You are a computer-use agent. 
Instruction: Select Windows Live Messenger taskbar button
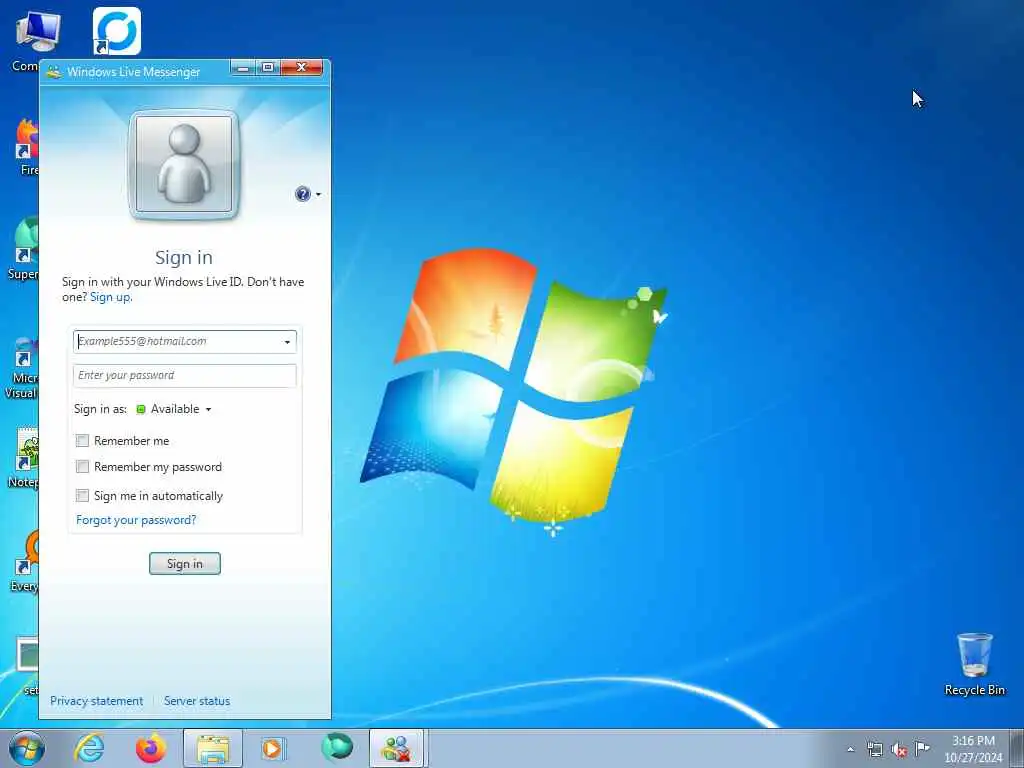coord(398,748)
